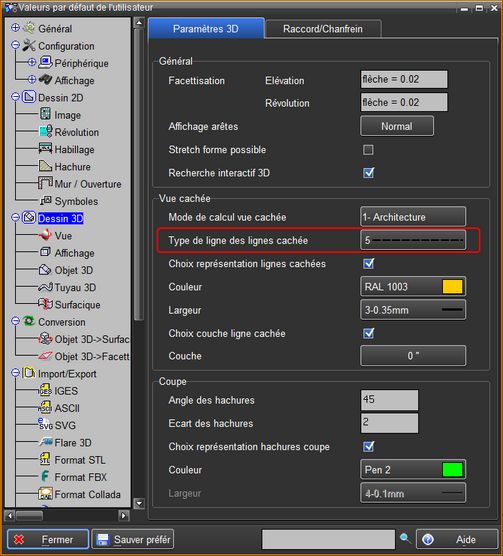Toggle Choix couche ligne cachée checkbox
Screen dimensions: 503x556
pos(369,333)
